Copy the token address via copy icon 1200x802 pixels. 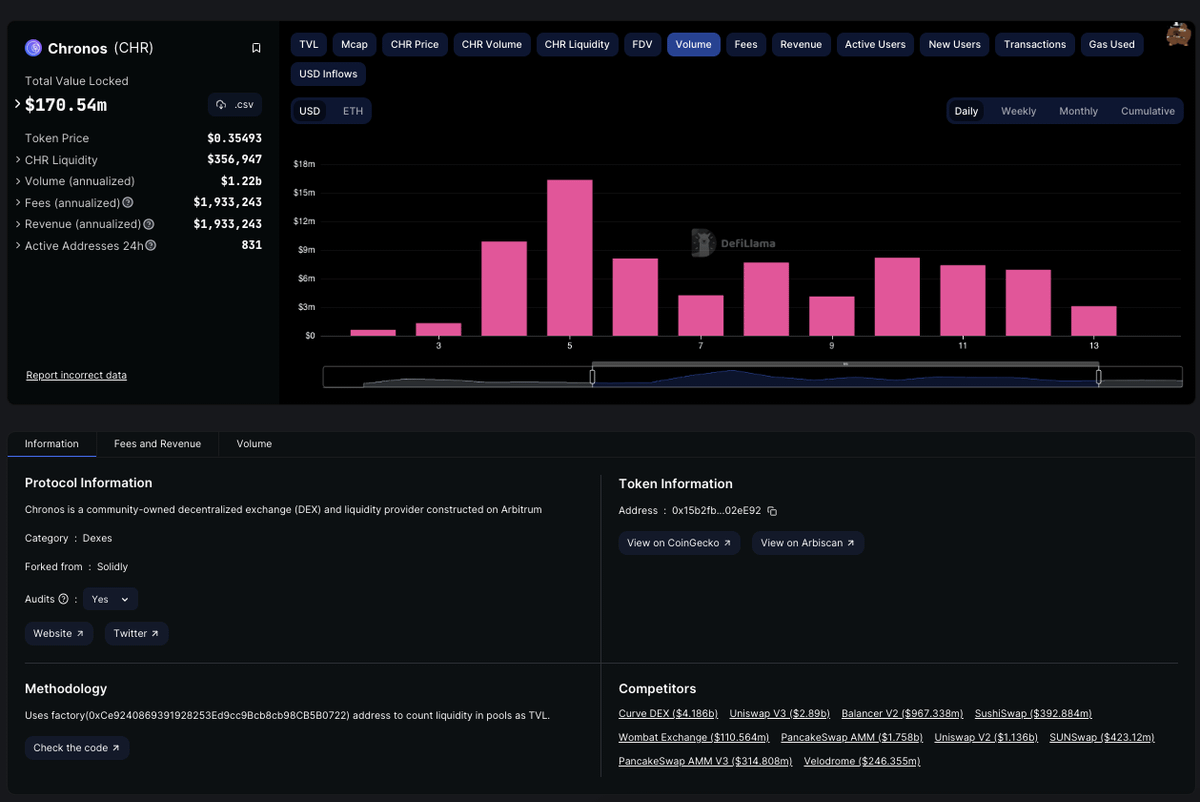pyautogui.click(x=772, y=511)
